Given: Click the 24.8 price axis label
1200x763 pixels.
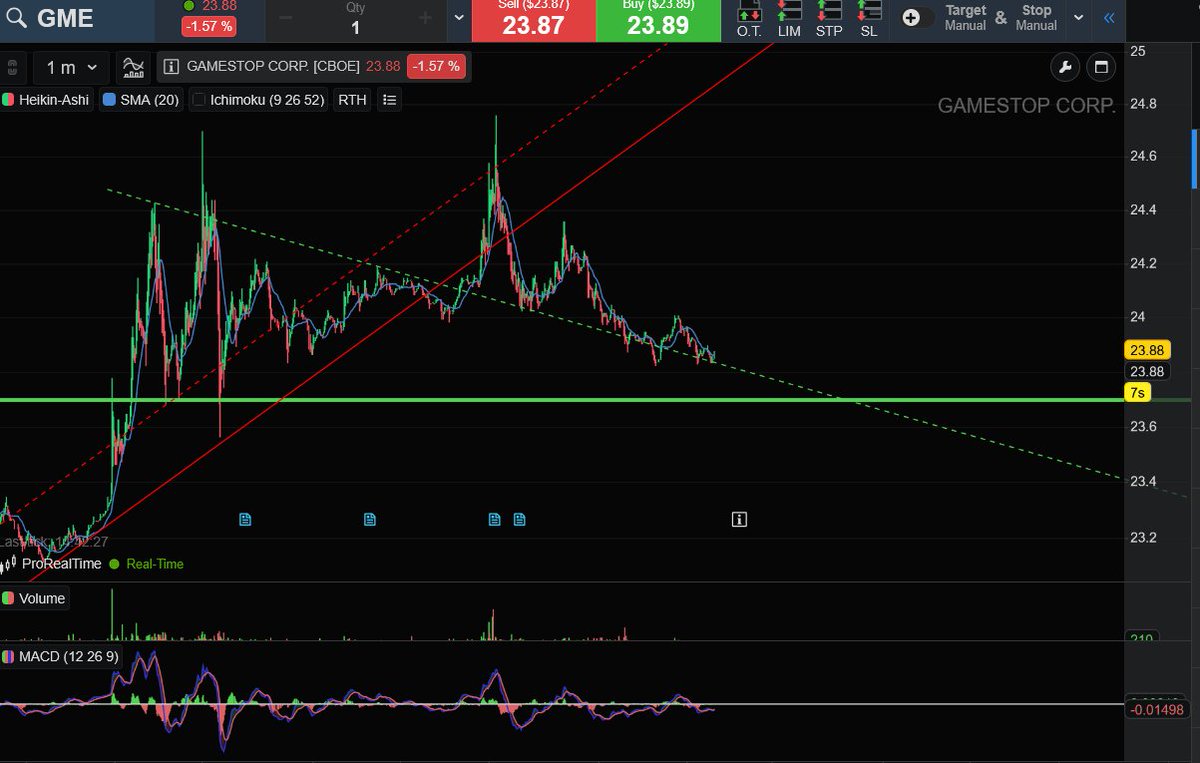Looking at the screenshot, I should click(x=1142, y=104).
